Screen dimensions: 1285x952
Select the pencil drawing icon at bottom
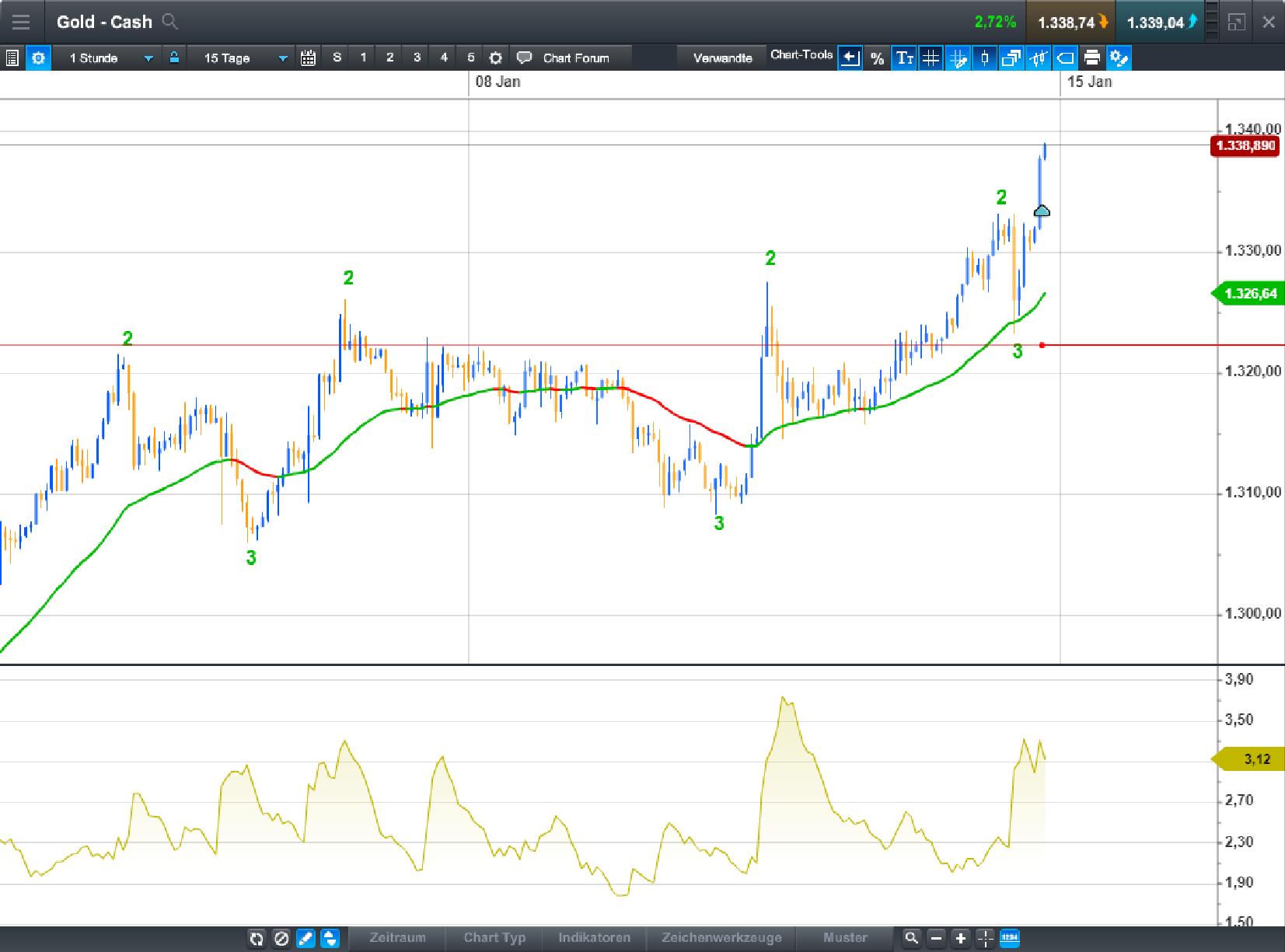[x=306, y=939]
